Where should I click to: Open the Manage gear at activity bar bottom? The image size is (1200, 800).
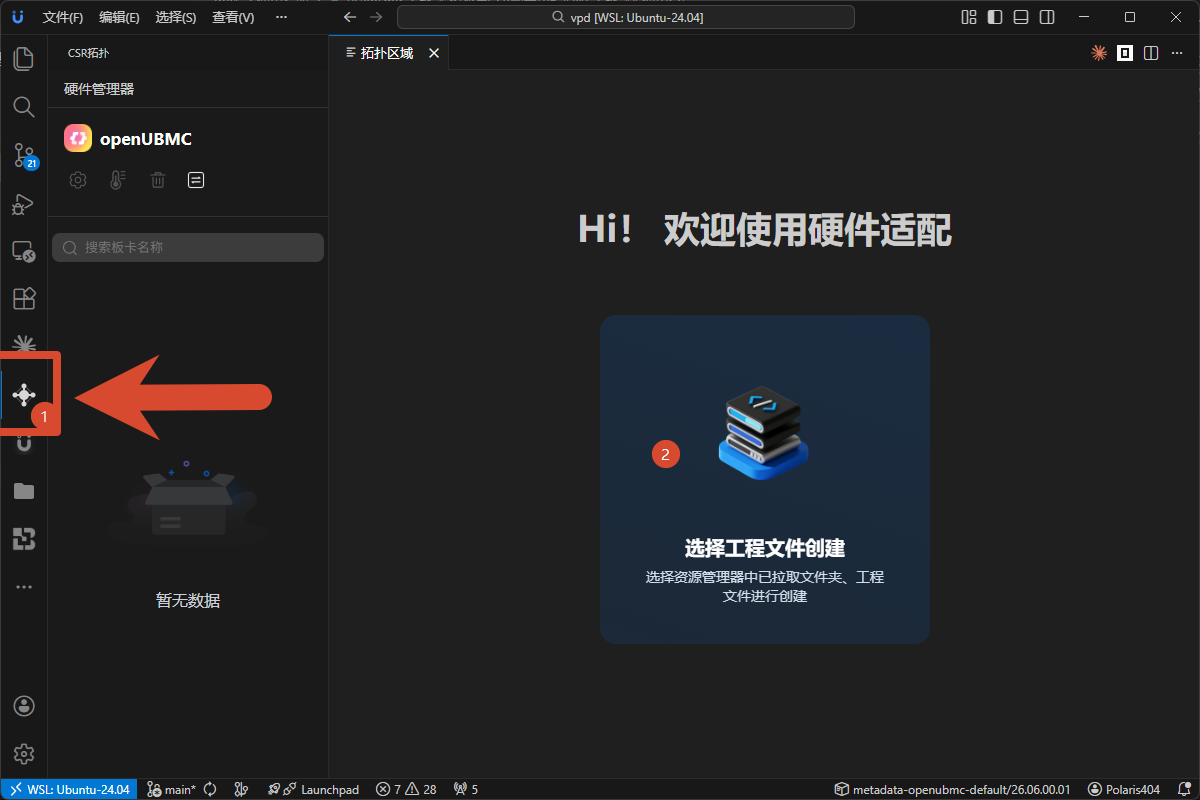tap(24, 753)
